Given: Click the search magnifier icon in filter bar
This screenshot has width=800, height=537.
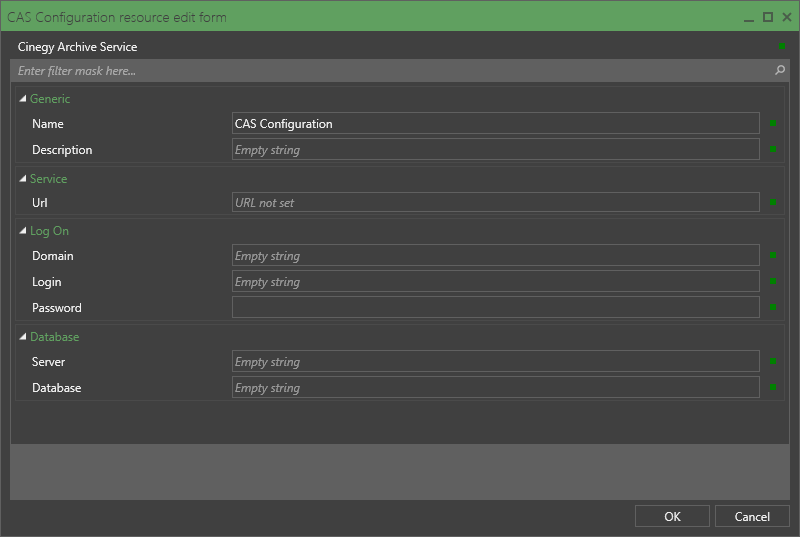Looking at the screenshot, I should 780,70.
